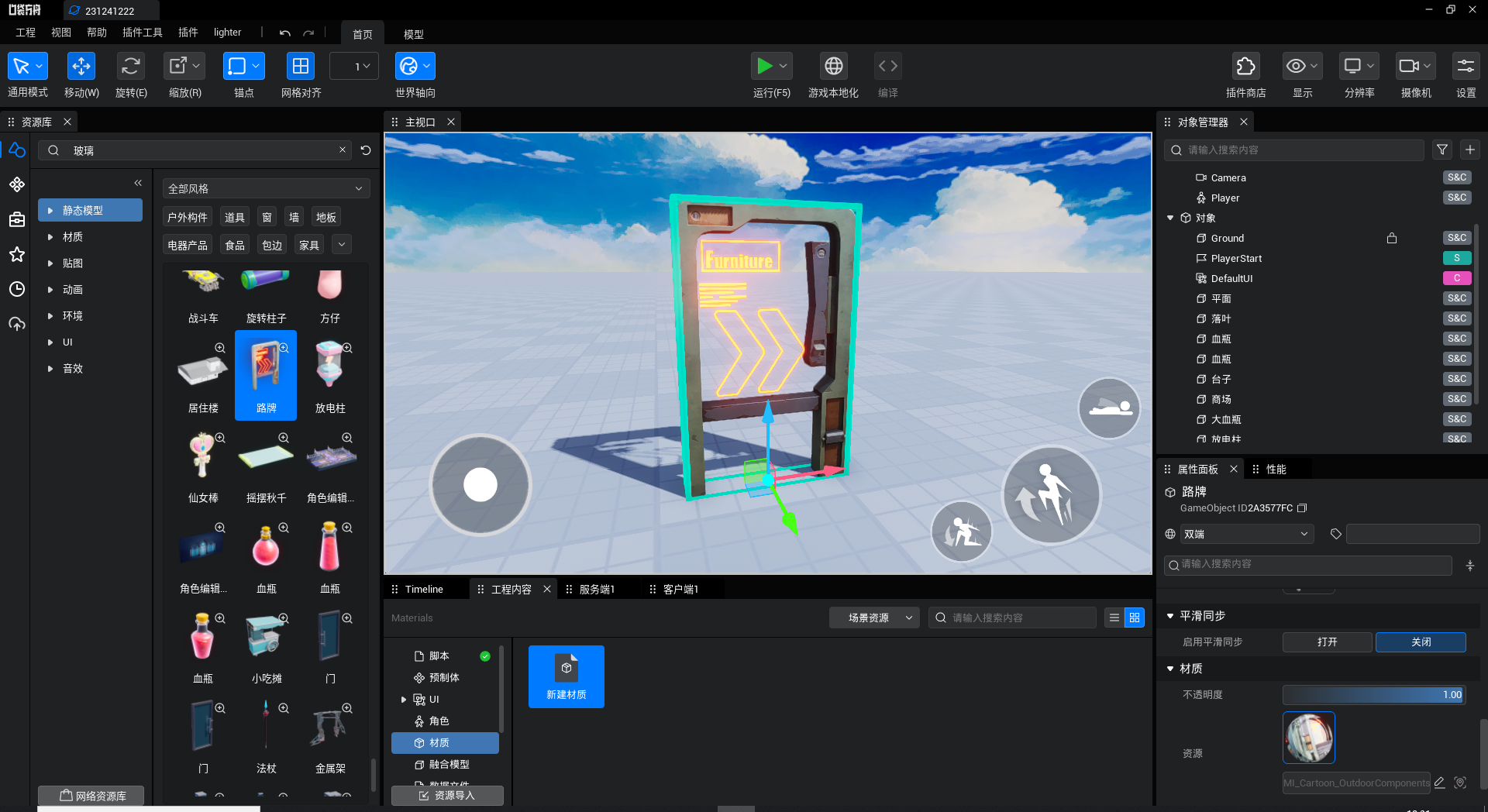Select the 新建材质 item
1488x812 pixels.
(567, 676)
